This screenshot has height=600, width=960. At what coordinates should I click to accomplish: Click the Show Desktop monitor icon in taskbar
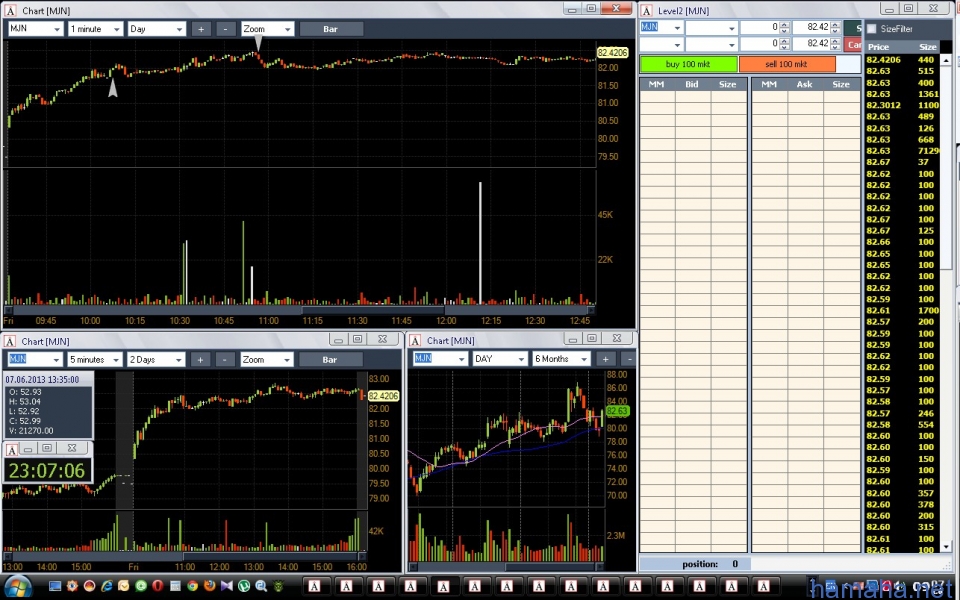coord(55,586)
